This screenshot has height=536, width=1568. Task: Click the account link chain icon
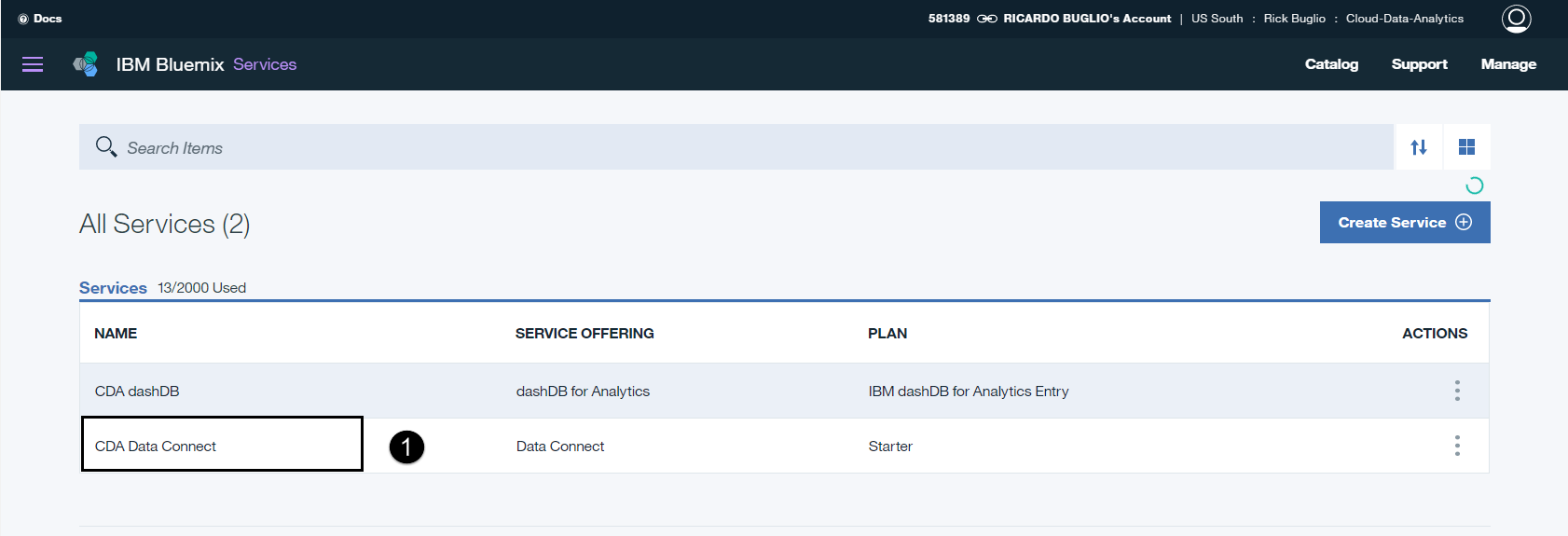(986, 19)
